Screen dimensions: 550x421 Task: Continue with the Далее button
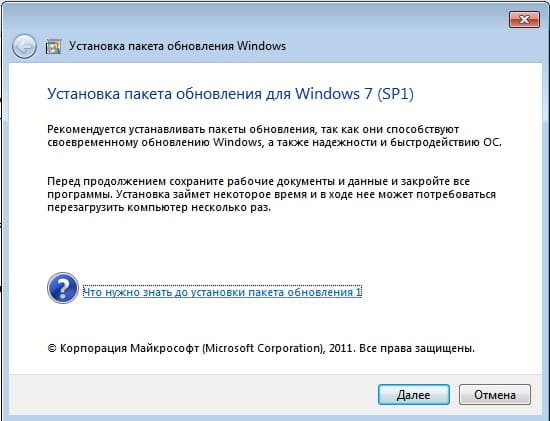414,395
